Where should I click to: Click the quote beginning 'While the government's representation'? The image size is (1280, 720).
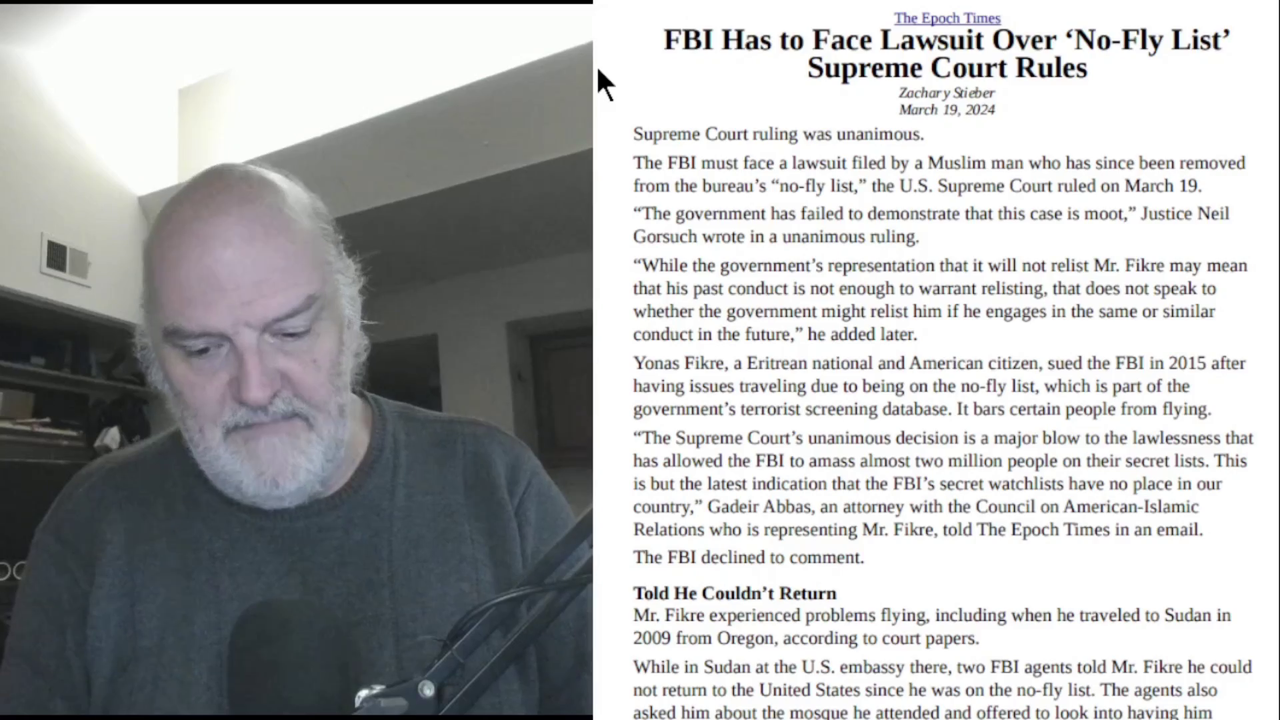940,300
